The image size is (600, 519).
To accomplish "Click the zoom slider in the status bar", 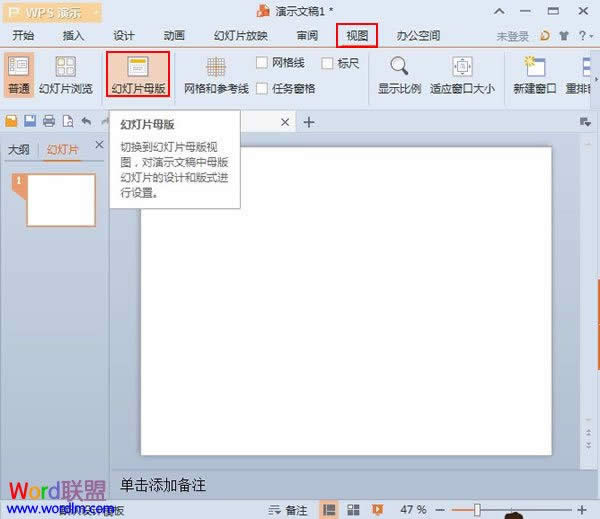I will (x=478, y=510).
